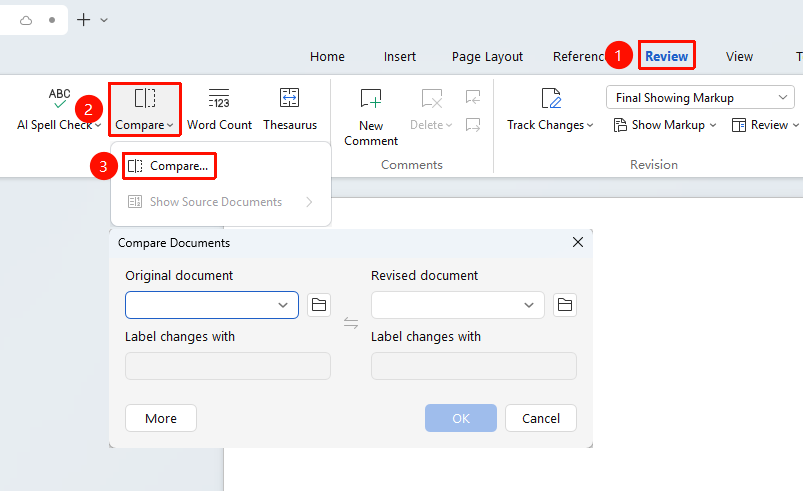Open the AI Spell Check tool
Image resolution: width=803 pixels, height=491 pixels.
59,109
